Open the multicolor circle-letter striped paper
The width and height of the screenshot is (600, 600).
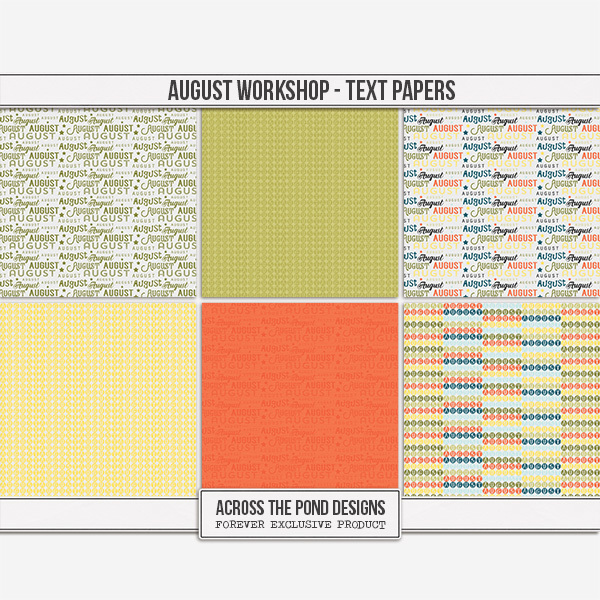click(501, 398)
